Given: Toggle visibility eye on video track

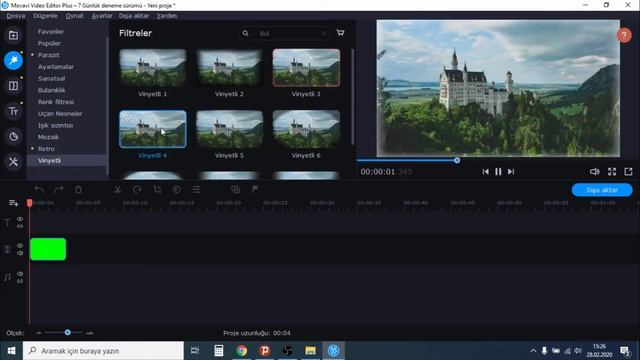Looking at the screenshot, I should (x=20, y=246).
